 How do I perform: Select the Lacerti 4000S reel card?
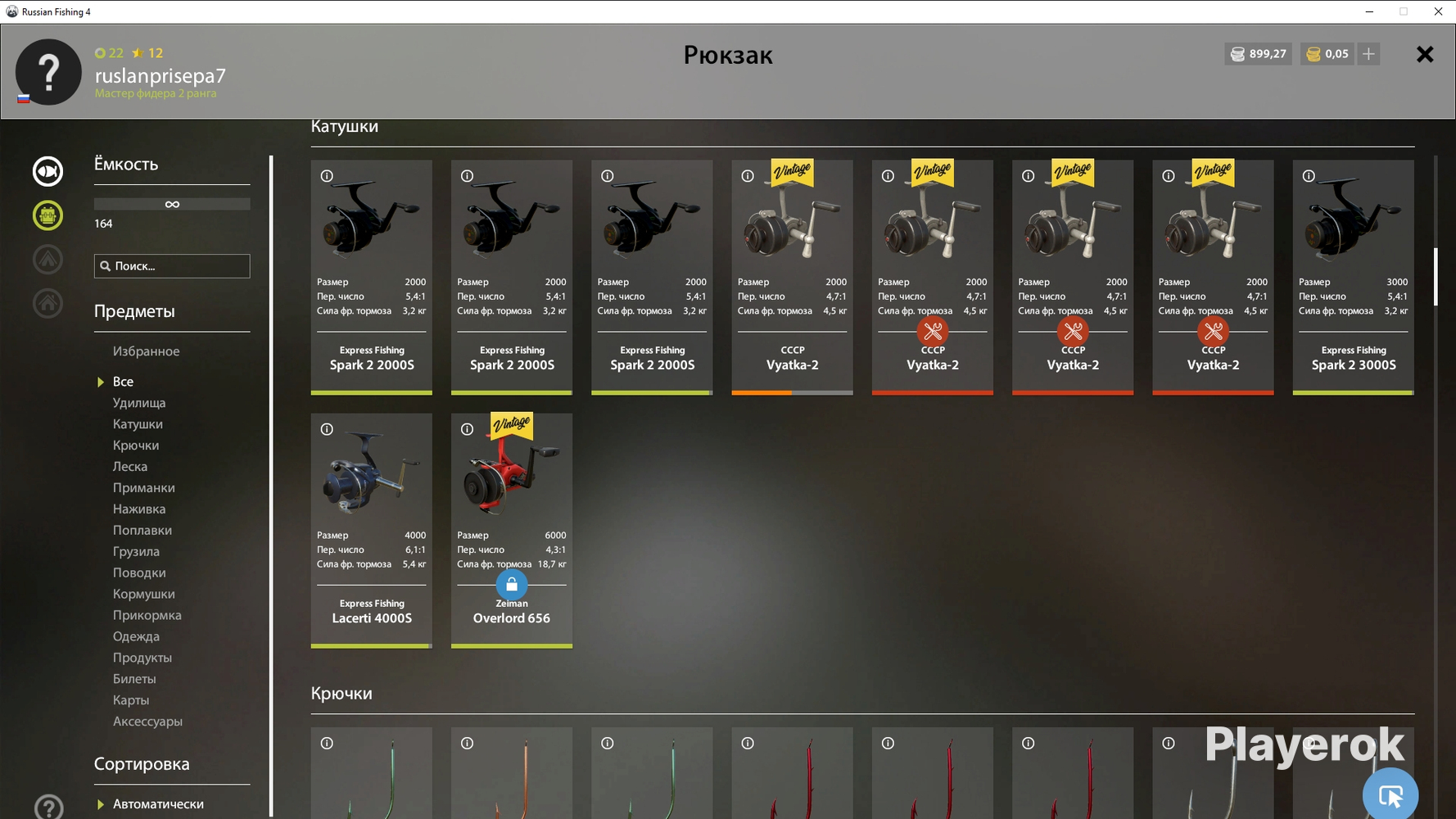(x=372, y=531)
